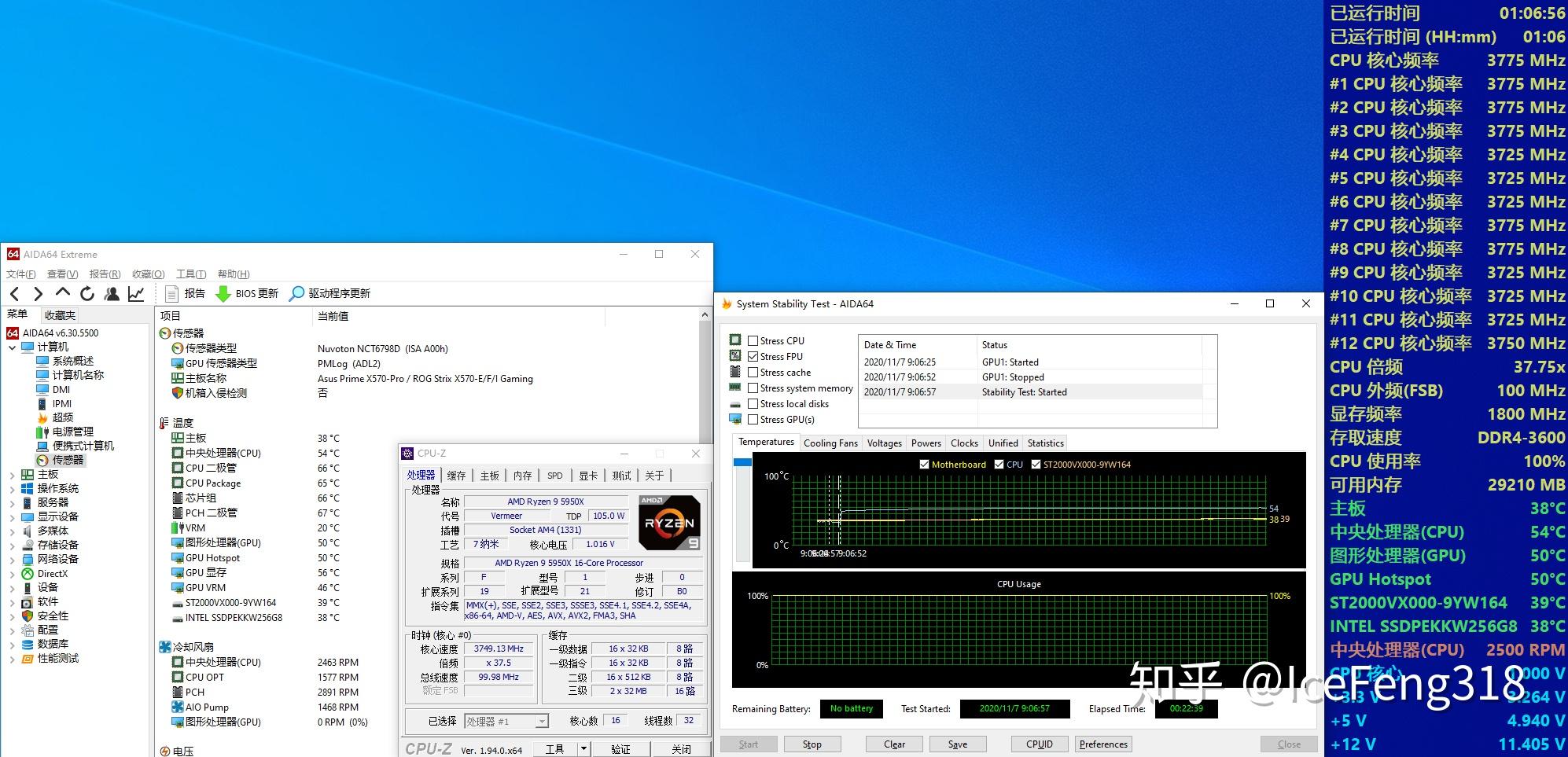Open the 查看(V) menu

point(62,274)
